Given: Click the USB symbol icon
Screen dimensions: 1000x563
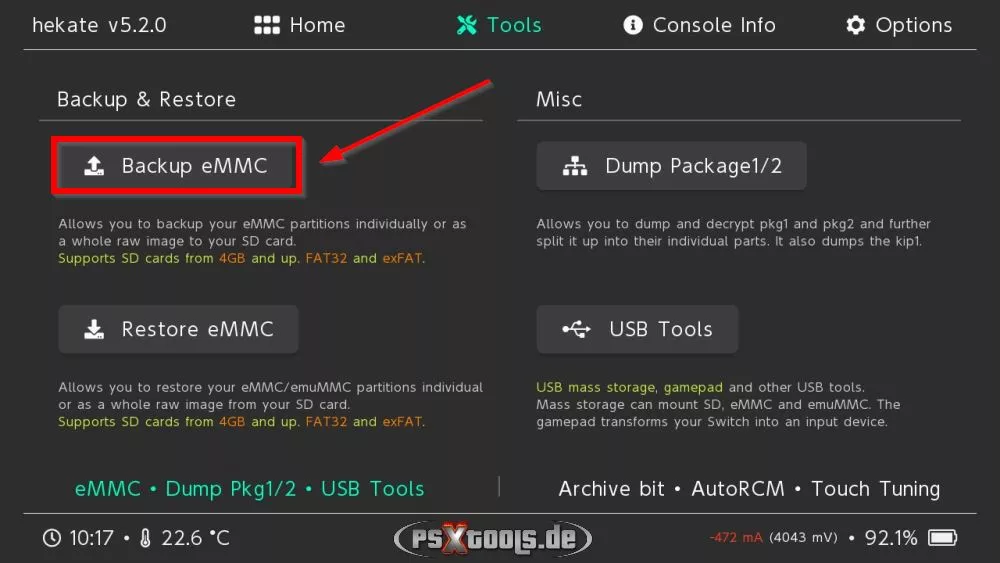Looking at the screenshot, I should coord(576,330).
